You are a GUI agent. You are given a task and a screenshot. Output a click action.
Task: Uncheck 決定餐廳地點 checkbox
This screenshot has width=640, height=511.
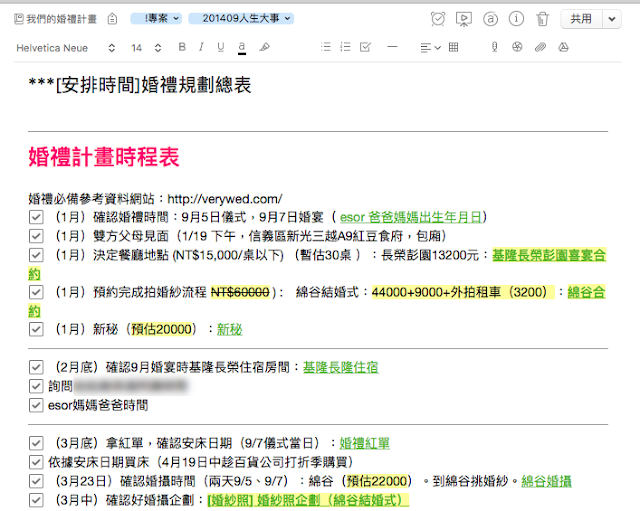pyautogui.click(x=36, y=256)
